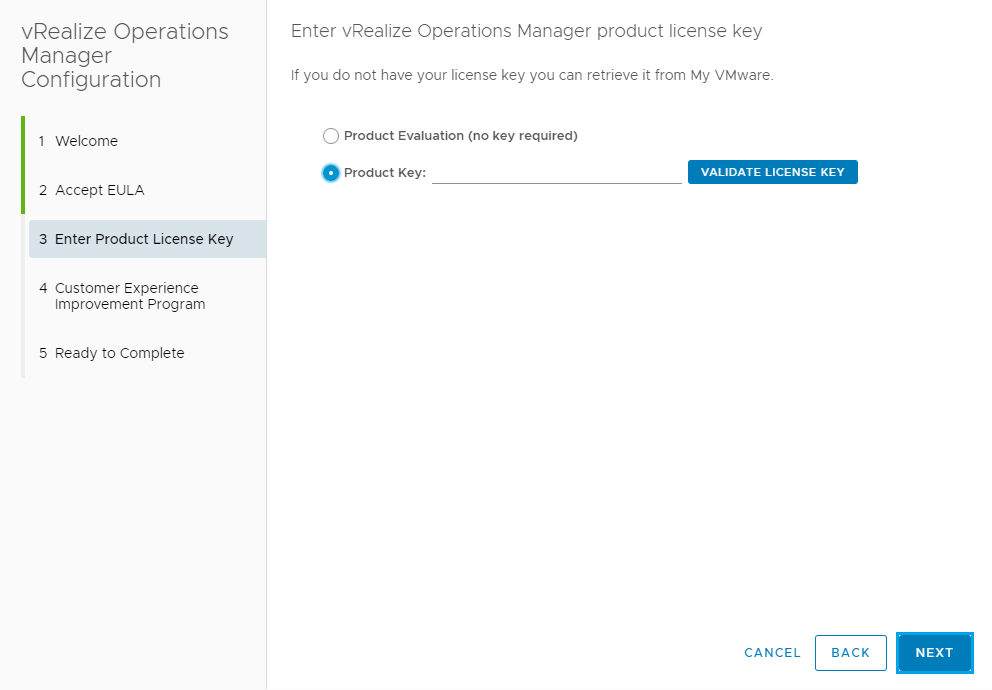Select the Product Key radio button
The width and height of the screenshot is (992, 690).
(x=331, y=173)
